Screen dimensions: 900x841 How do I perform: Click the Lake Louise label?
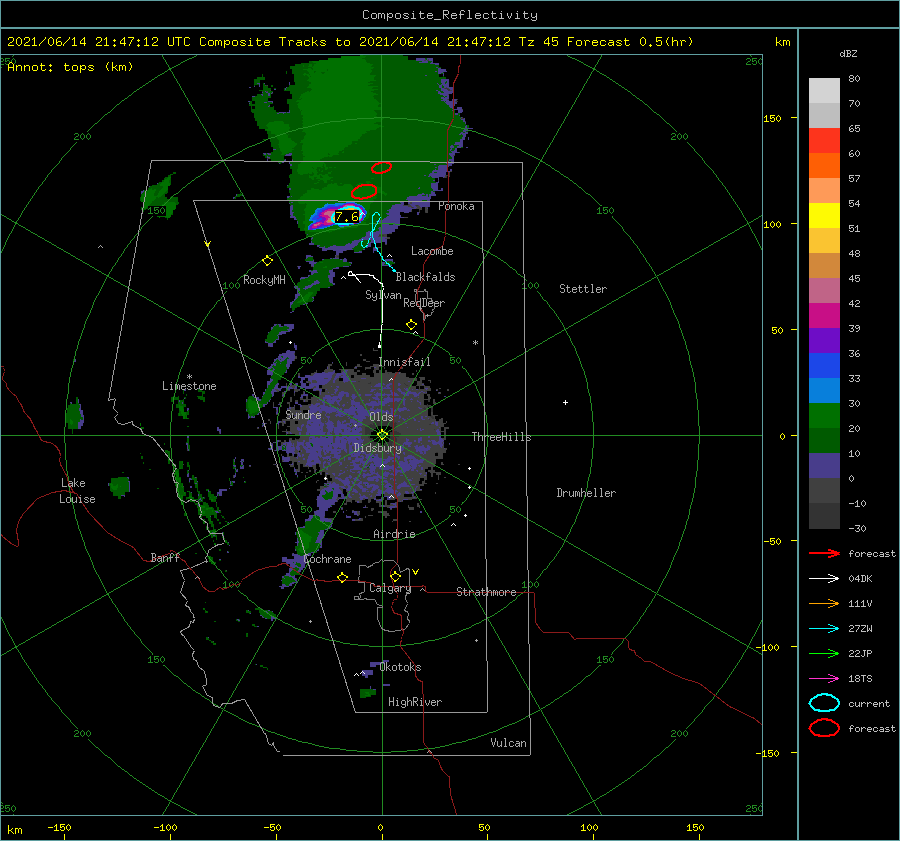click(x=78, y=491)
